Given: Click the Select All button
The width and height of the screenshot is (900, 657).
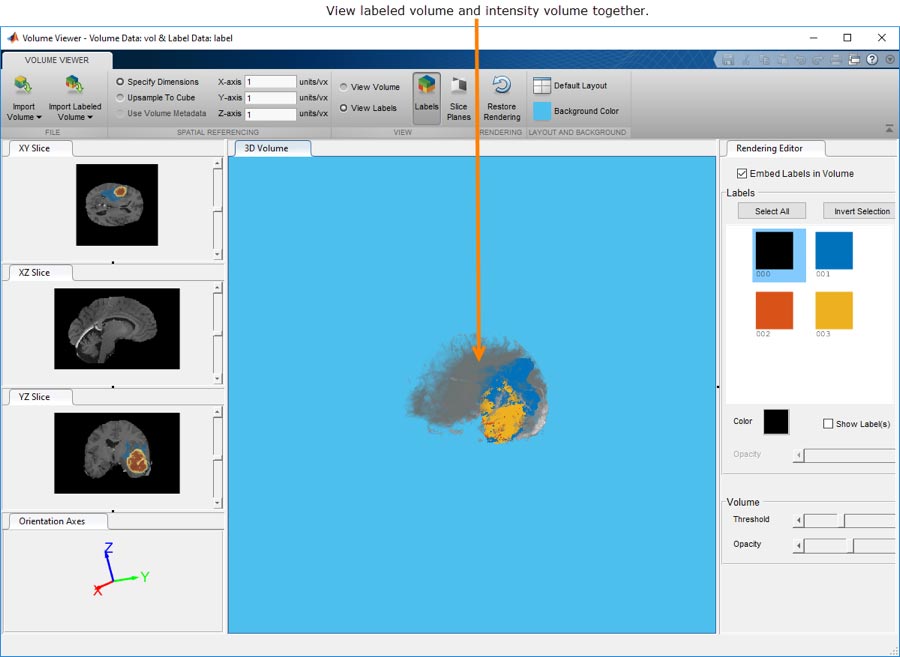Looking at the screenshot, I should pyautogui.click(x=771, y=211).
